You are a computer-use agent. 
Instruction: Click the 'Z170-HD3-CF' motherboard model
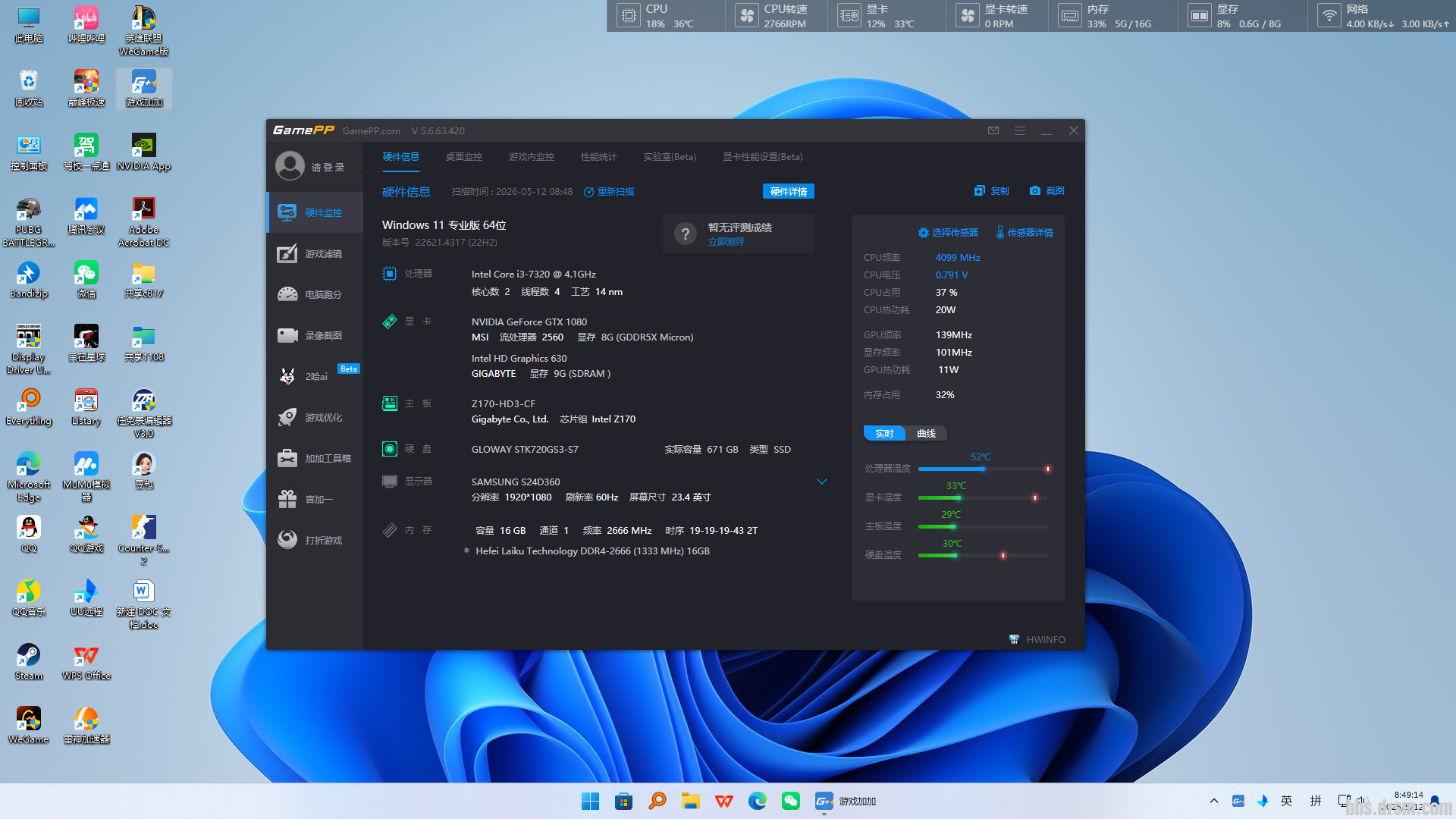tap(504, 404)
